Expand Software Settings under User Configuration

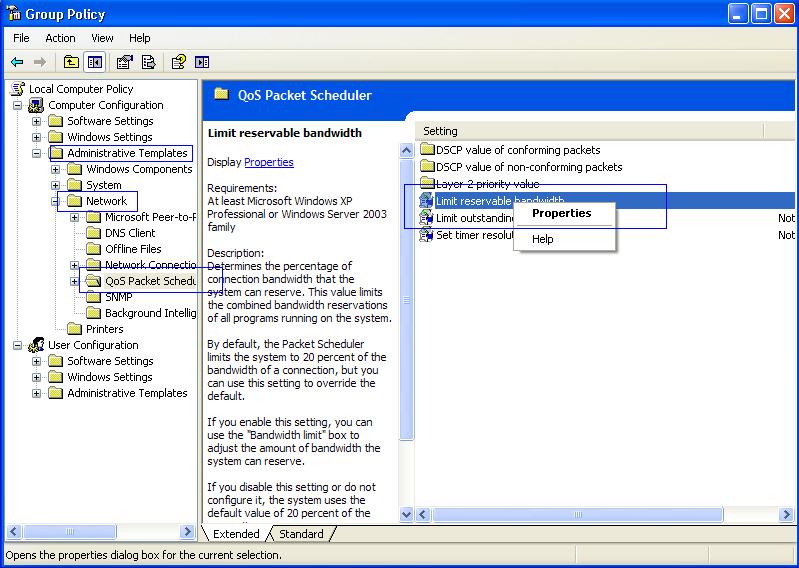[x=36, y=361]
